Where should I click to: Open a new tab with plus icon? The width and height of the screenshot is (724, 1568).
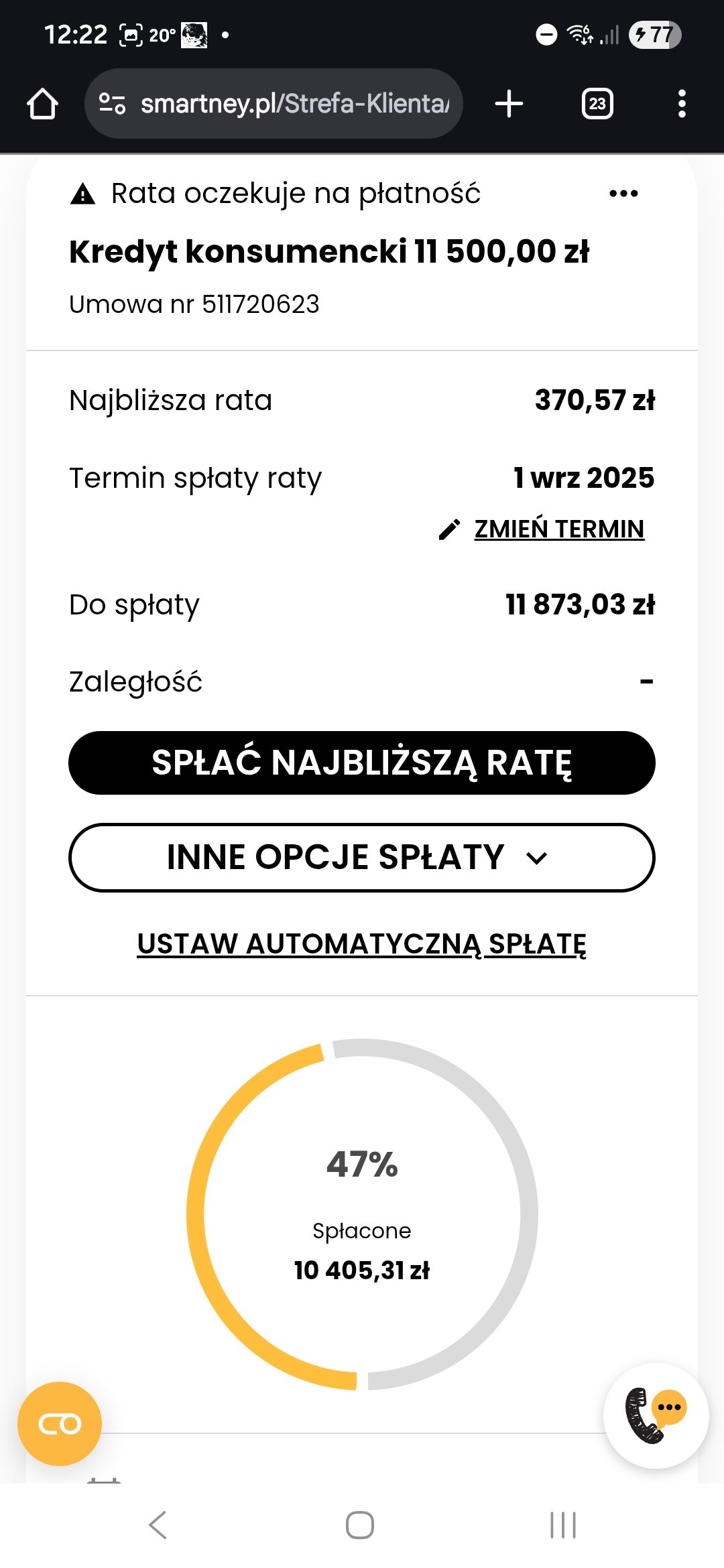[509, 104]
